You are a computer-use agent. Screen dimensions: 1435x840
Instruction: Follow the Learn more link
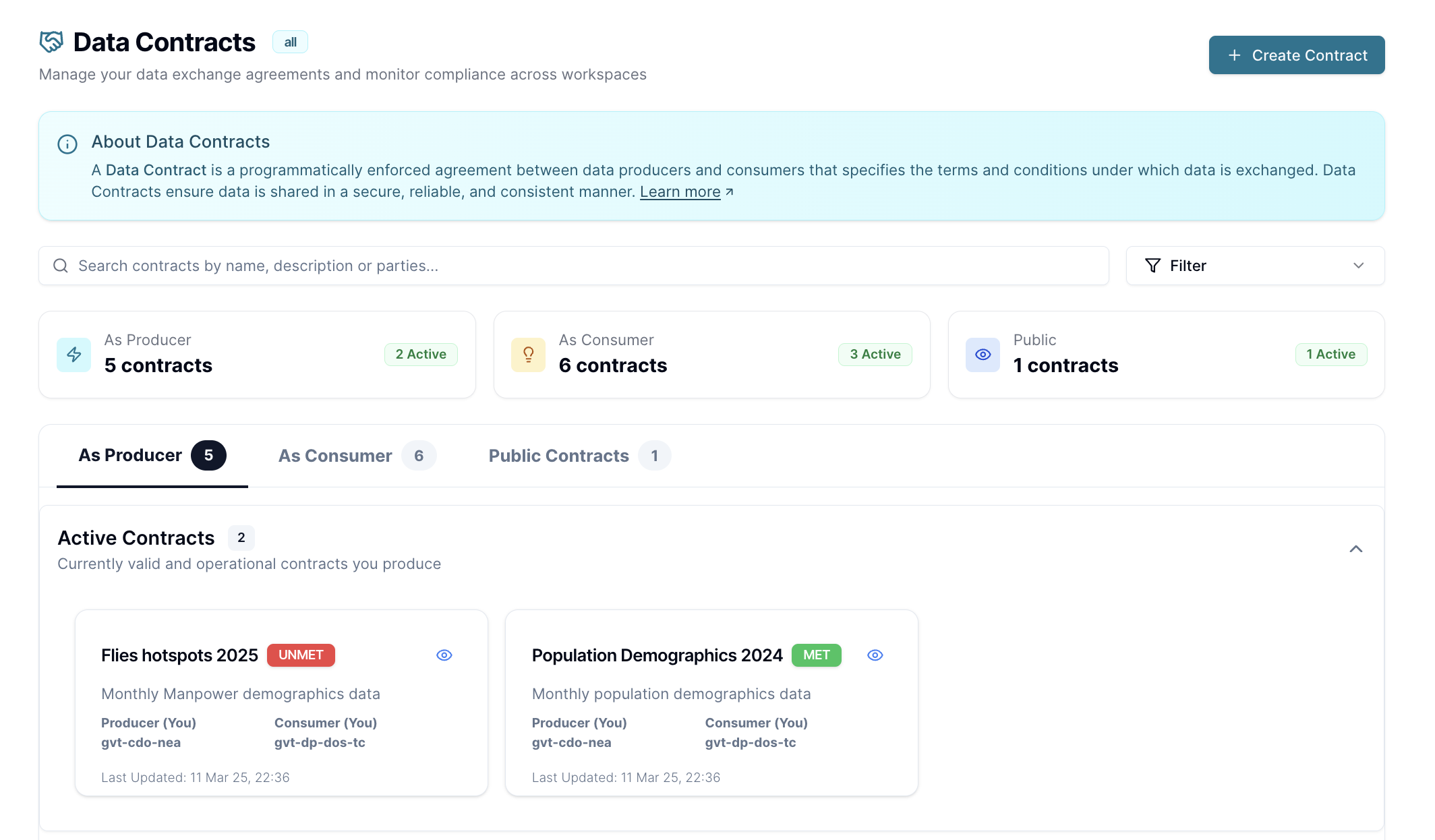click(680, 192)
